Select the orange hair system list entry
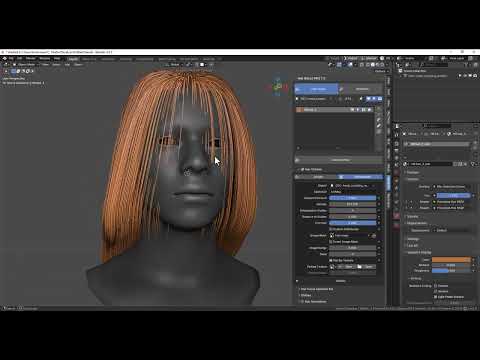Screen dimensions: 480x360 (x=334, y=110)
